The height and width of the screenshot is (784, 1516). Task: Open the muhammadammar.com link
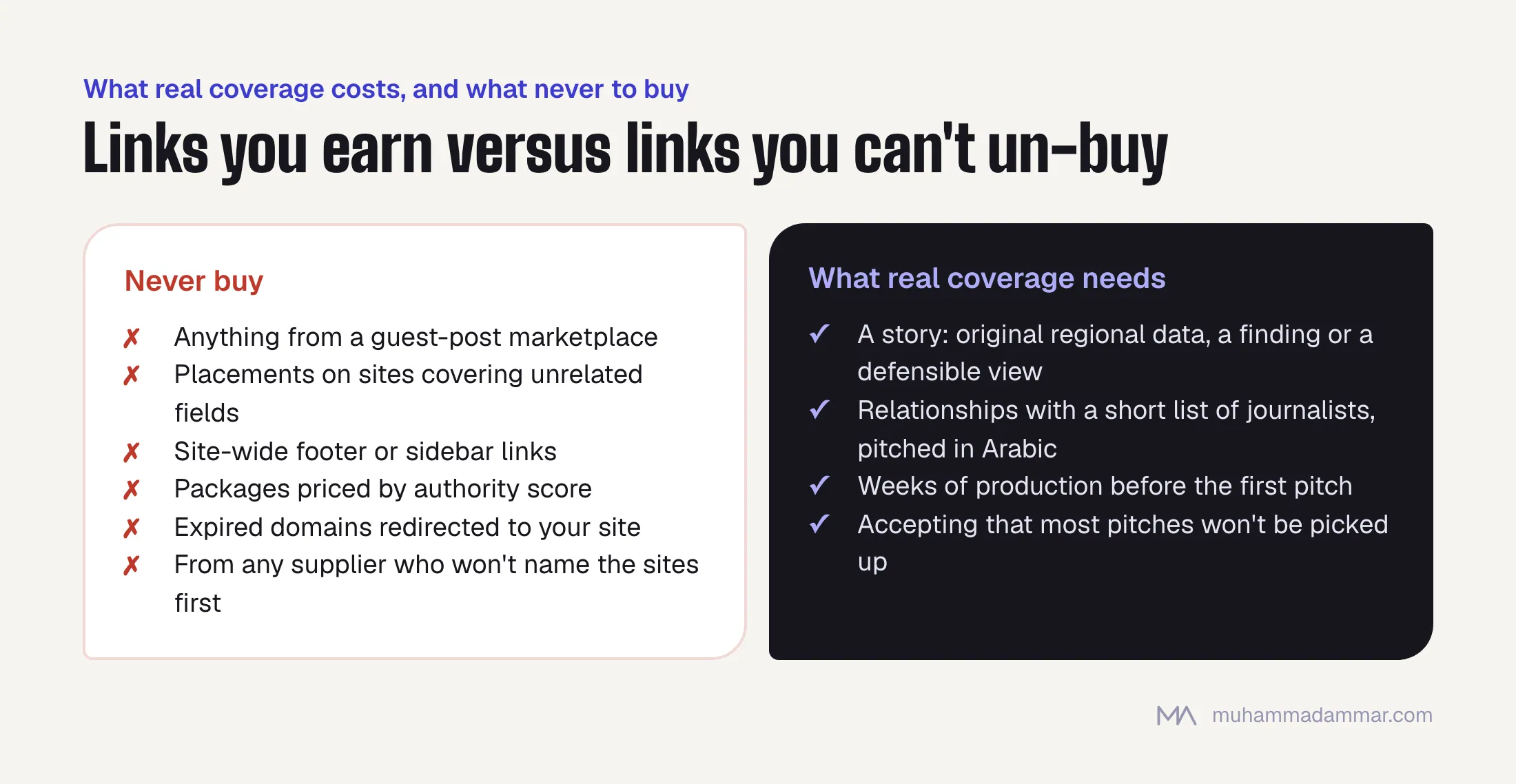tap(1322, 715)
